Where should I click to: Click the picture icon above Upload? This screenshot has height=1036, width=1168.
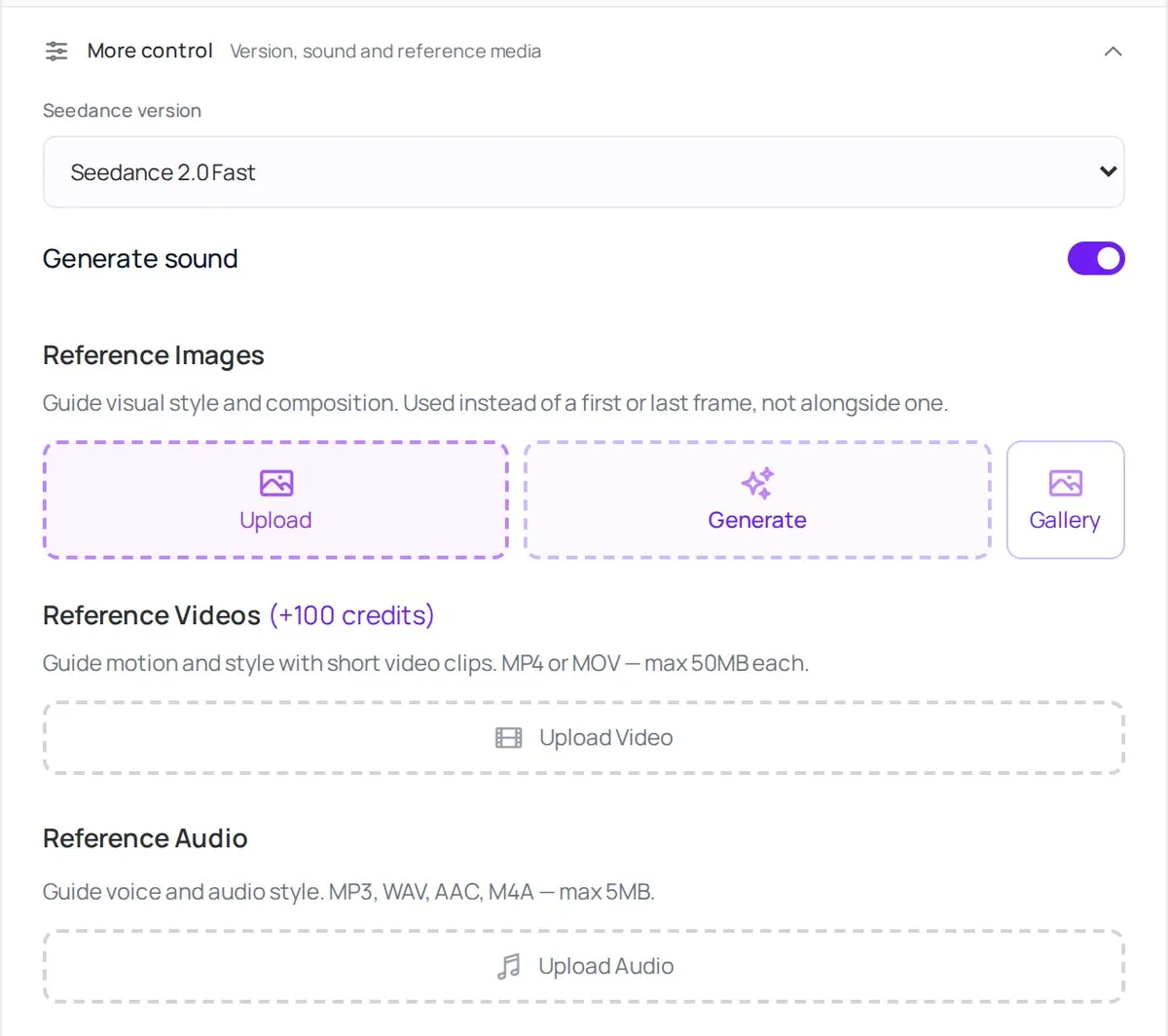[x=276, y=483]
